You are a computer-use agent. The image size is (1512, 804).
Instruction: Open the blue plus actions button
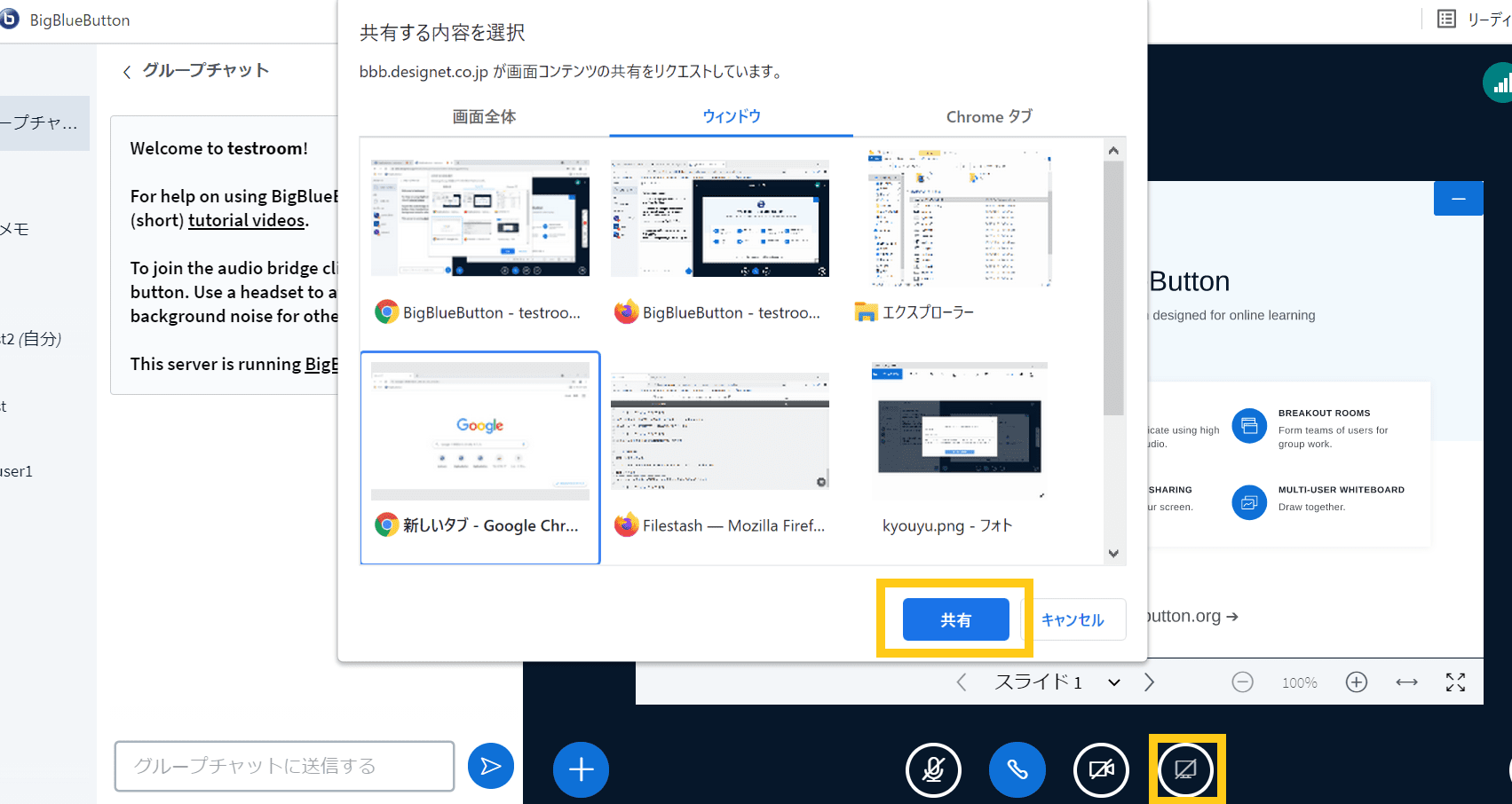pos(581,769)
